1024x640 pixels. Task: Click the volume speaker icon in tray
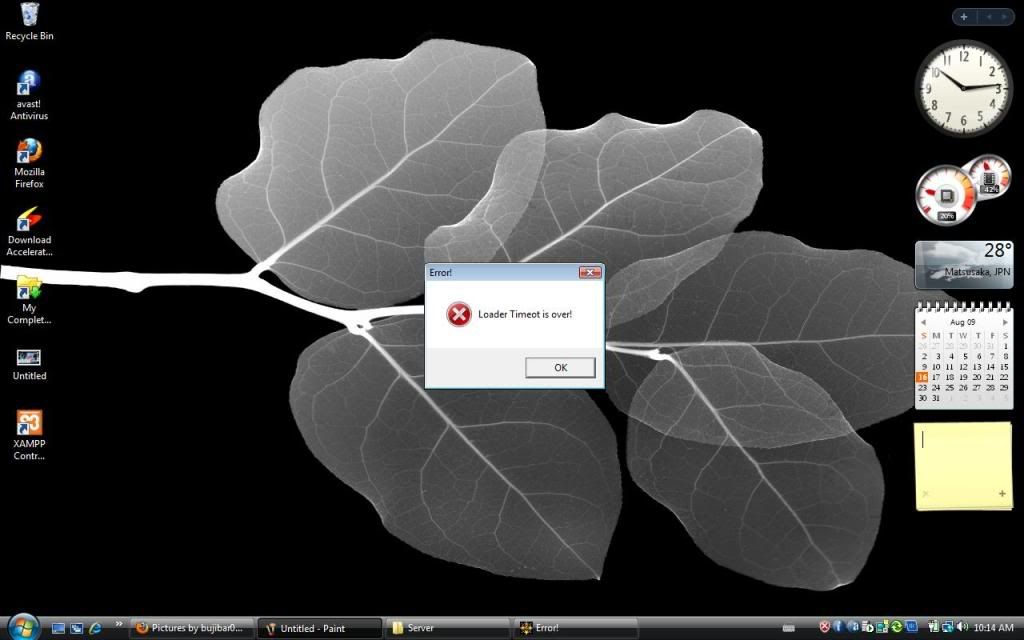pos(961,628)
